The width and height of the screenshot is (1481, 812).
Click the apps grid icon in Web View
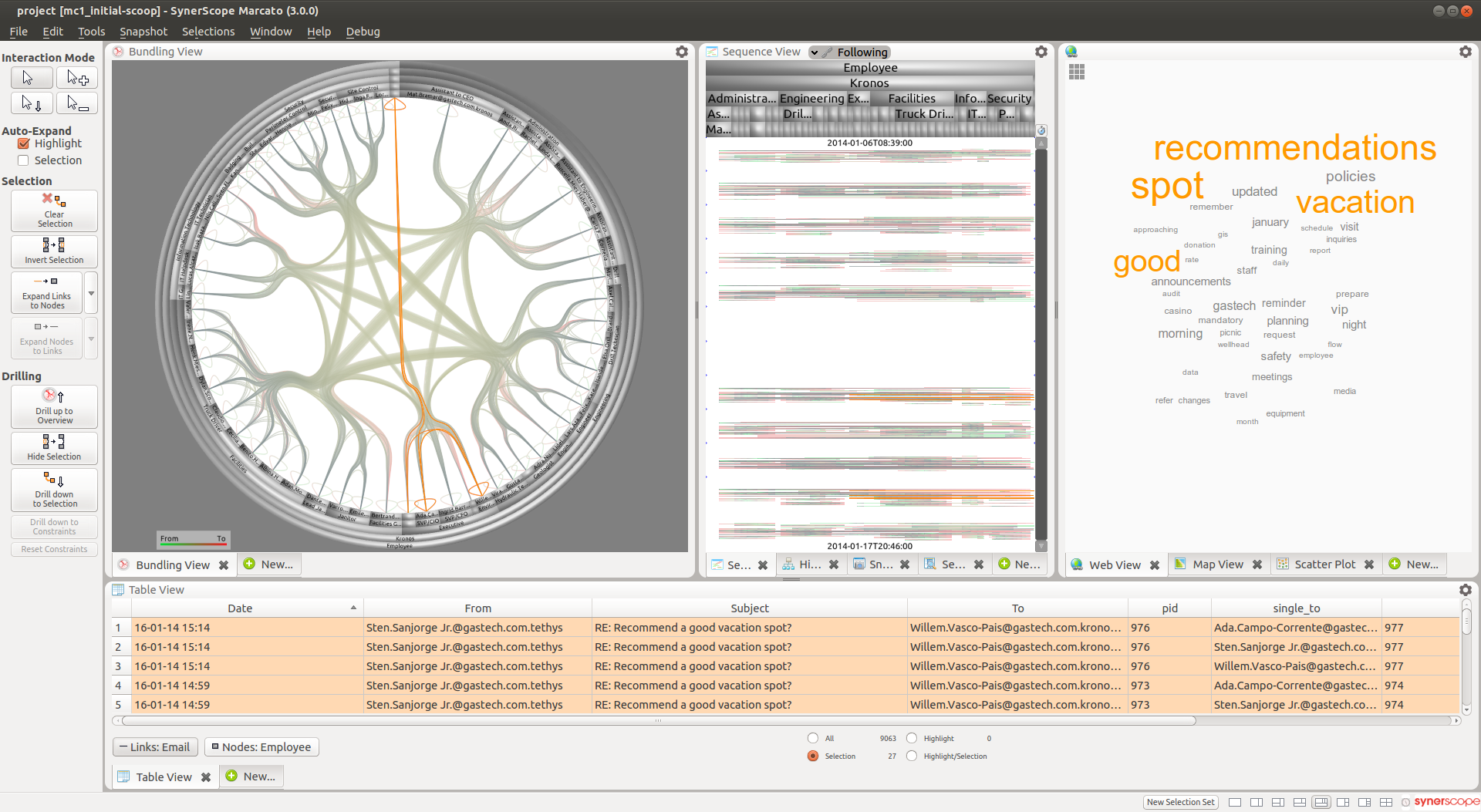[x=1077, y=72]
